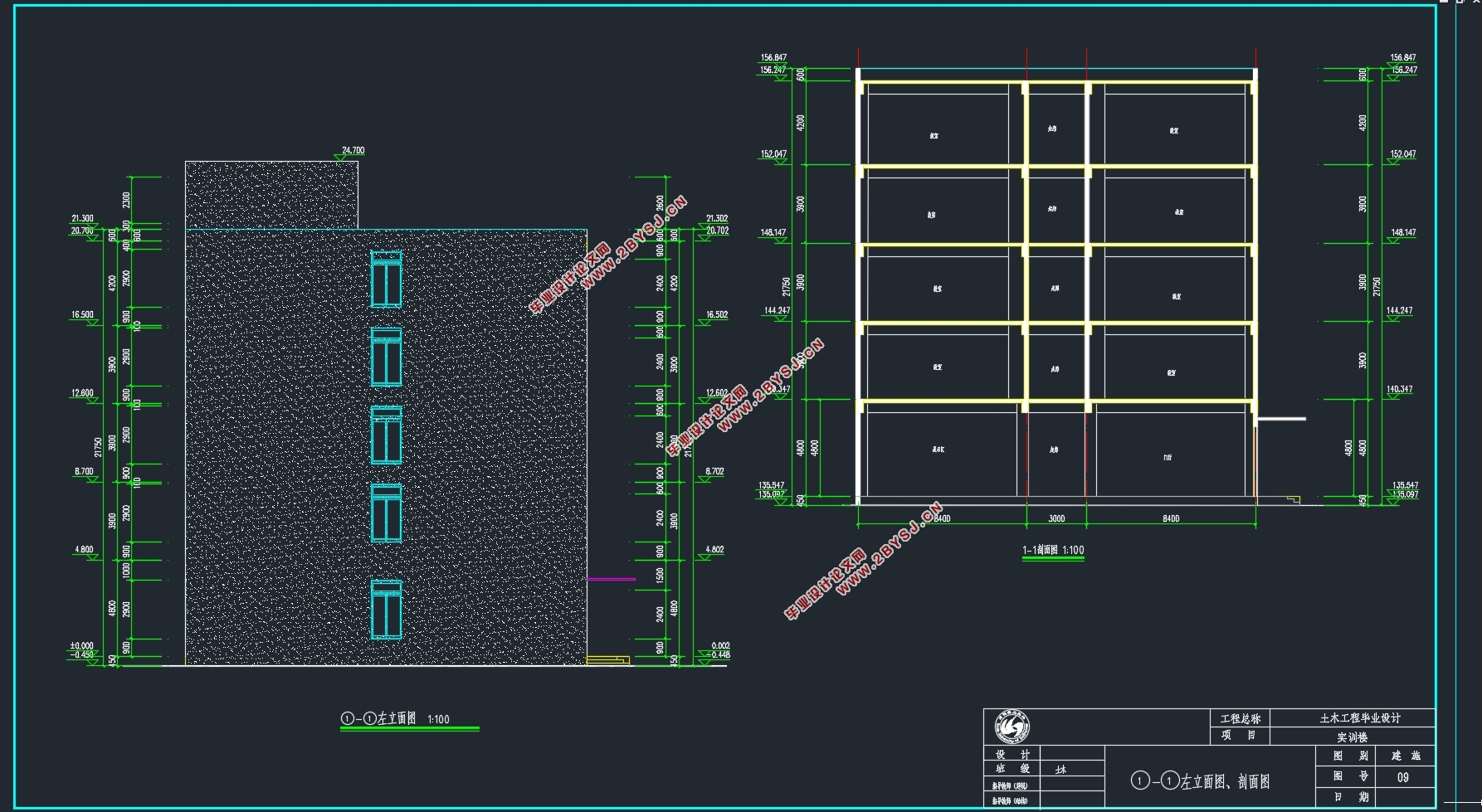Image resolution: width=1482 pixels, height=812 pixels.
Task: Select the 图别 label cell
Action: point(1346,756)
